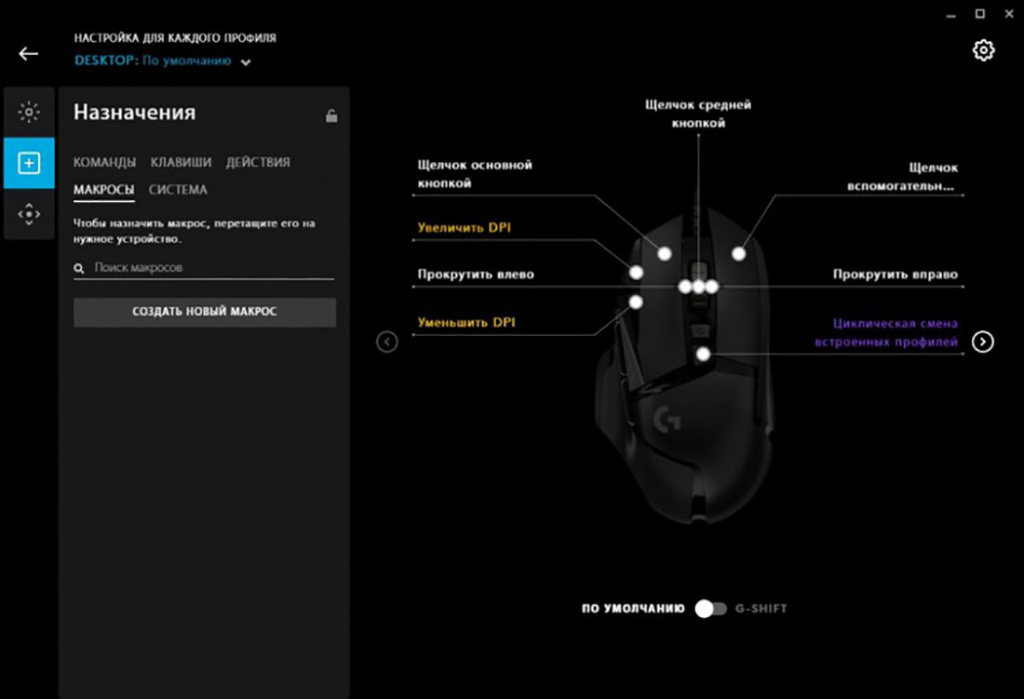Open the lighting settings sidebar icon
This screenshot has height=699, width=1024.
[29, 111]
